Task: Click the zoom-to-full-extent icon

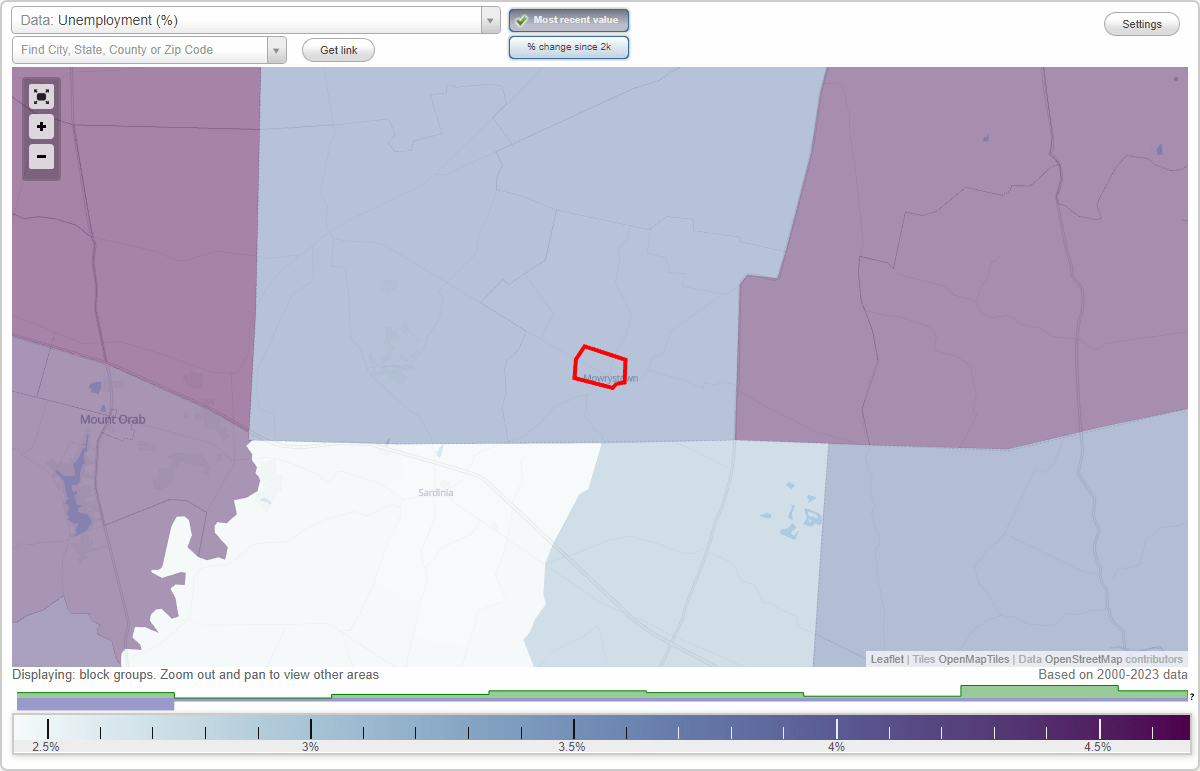Action: 41,96
